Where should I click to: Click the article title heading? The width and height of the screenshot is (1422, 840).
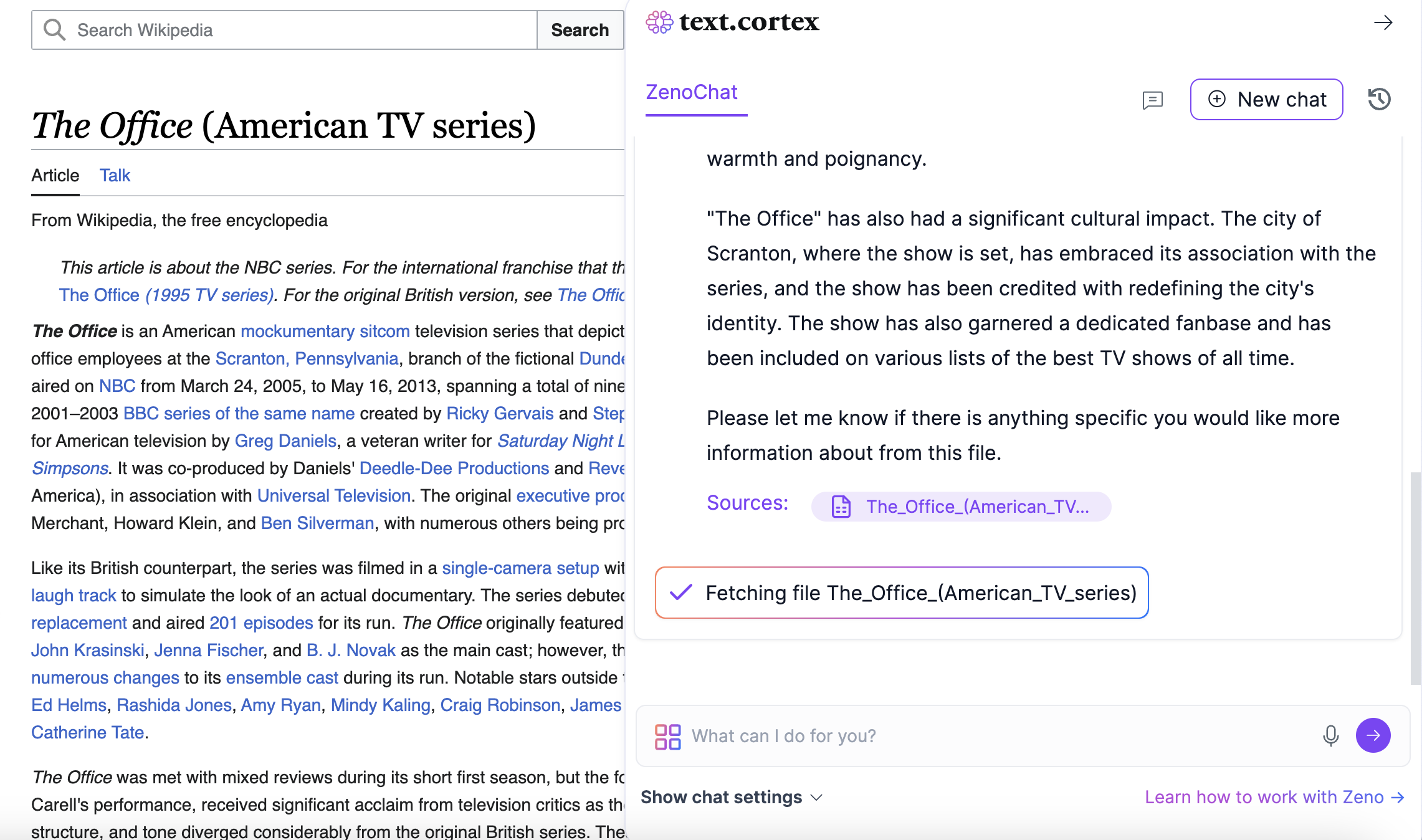pos(284,125)
